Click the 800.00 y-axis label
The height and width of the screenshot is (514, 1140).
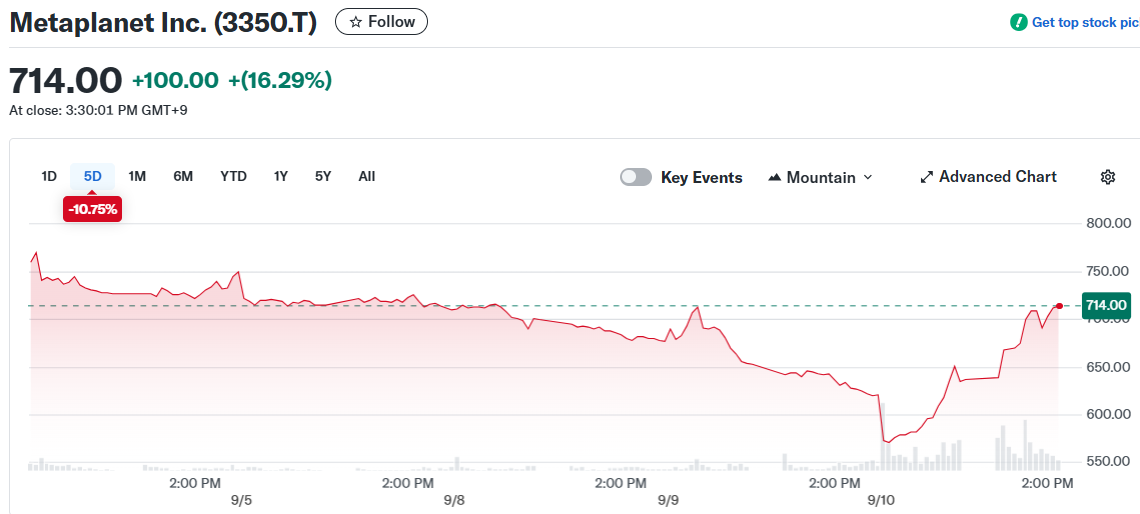(1106, 223)
